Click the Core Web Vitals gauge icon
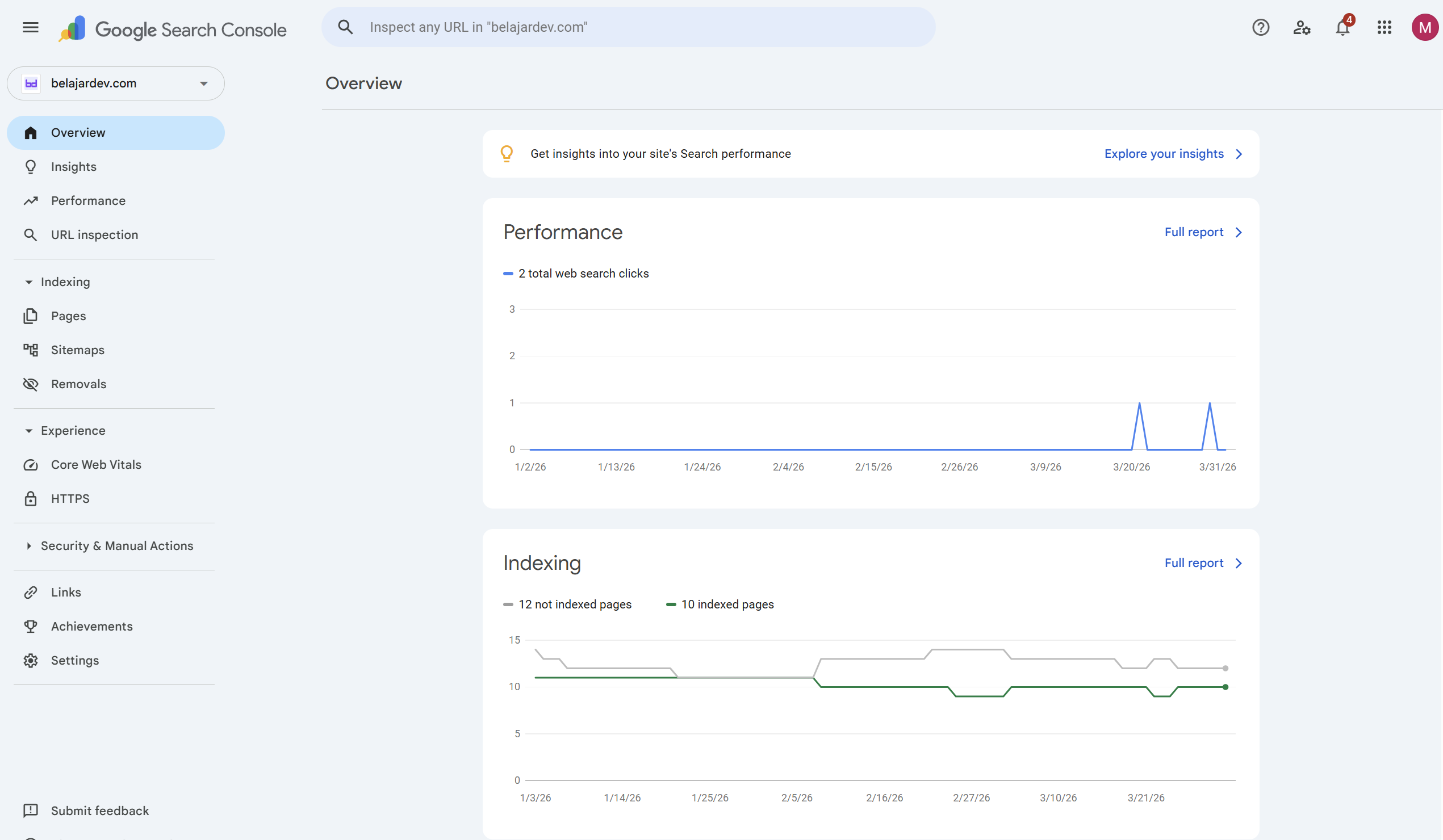 (30, 465)
